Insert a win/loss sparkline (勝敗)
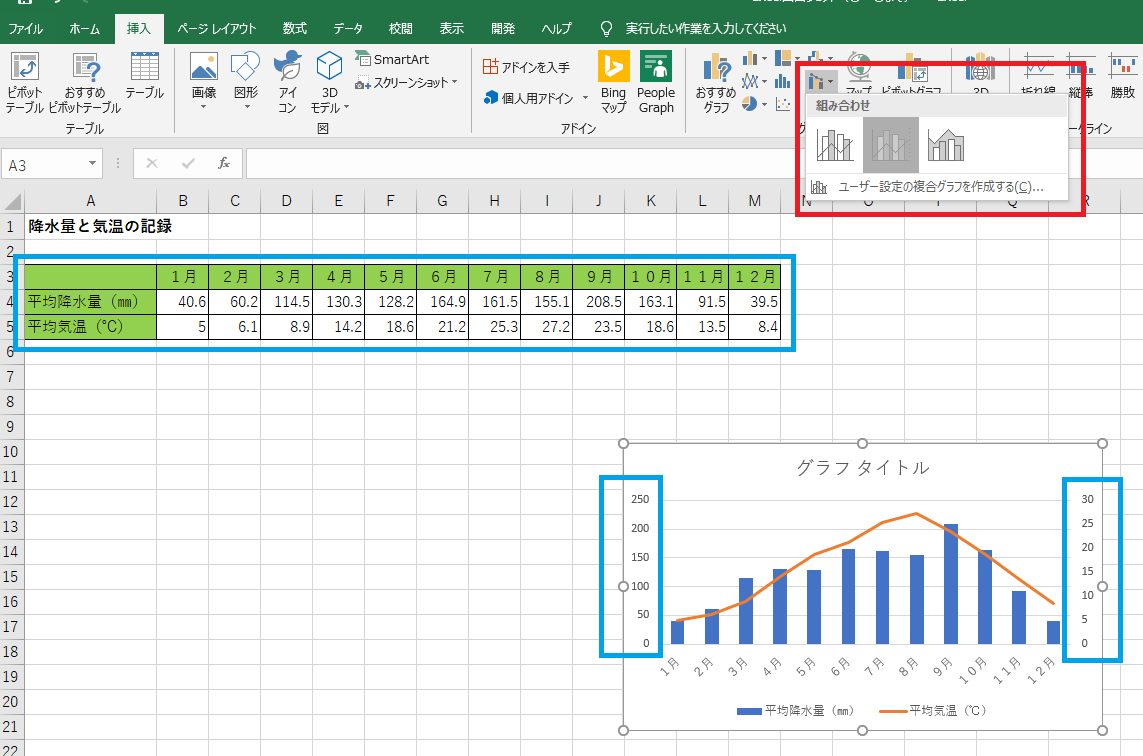1143x756 pixels. click(1123, 76)
